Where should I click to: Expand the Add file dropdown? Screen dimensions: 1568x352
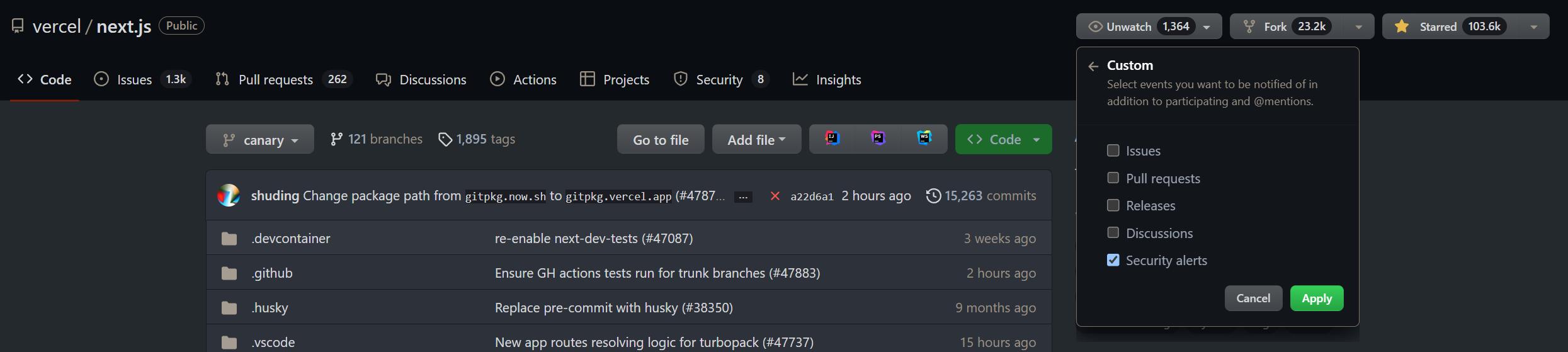click(756, 140)
